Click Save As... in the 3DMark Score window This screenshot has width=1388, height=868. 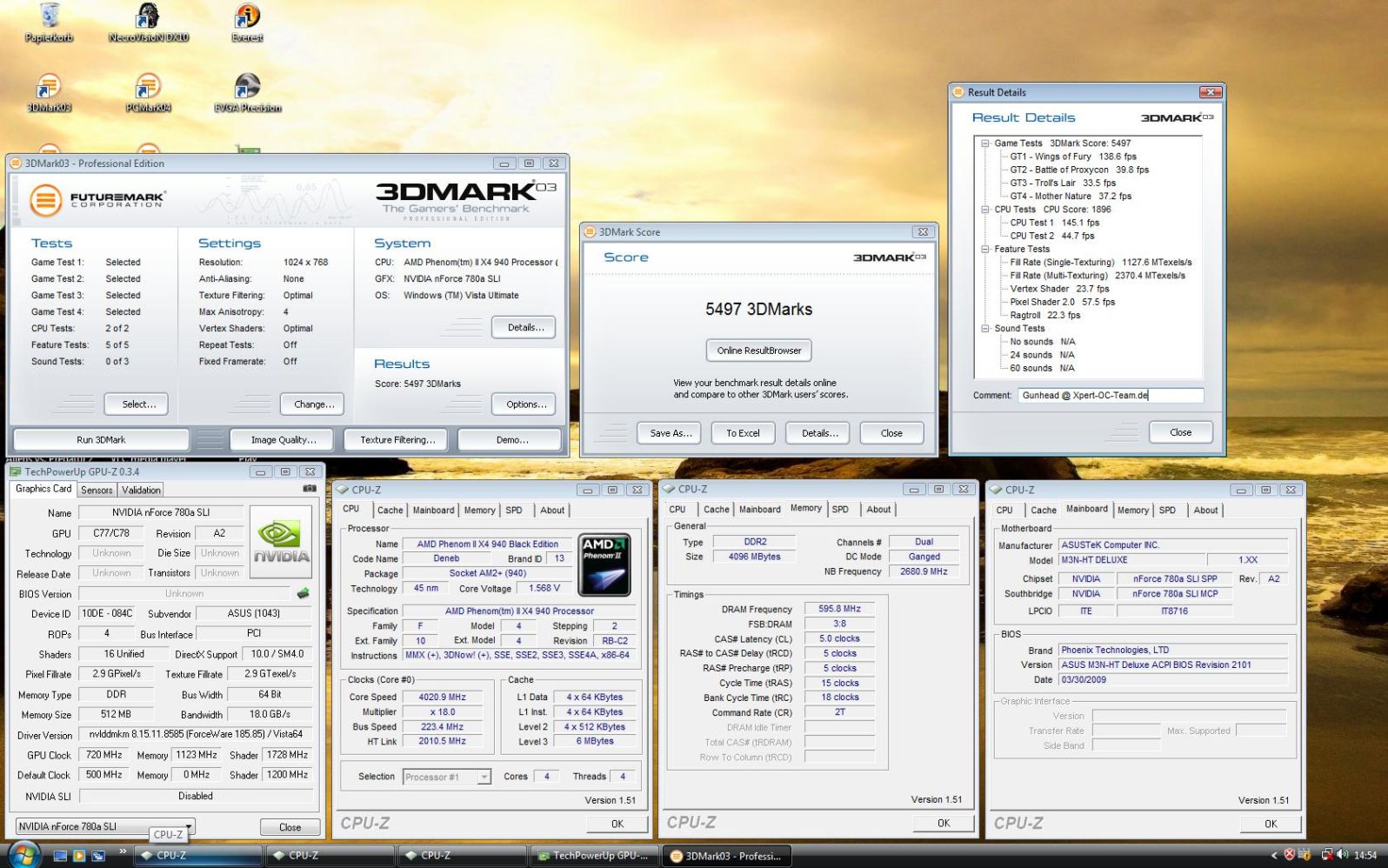[x=671, y=433]
